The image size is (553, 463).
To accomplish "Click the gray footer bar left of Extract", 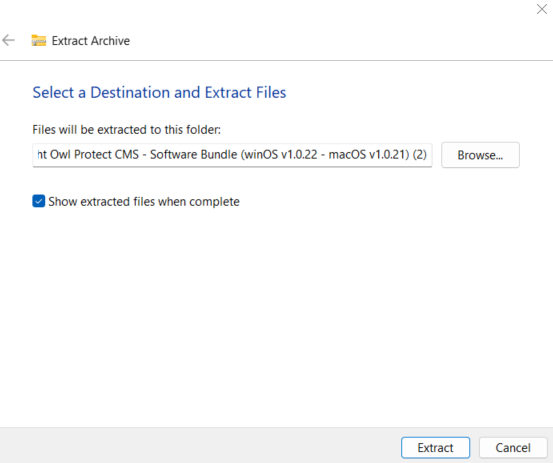I will point(198,446).
